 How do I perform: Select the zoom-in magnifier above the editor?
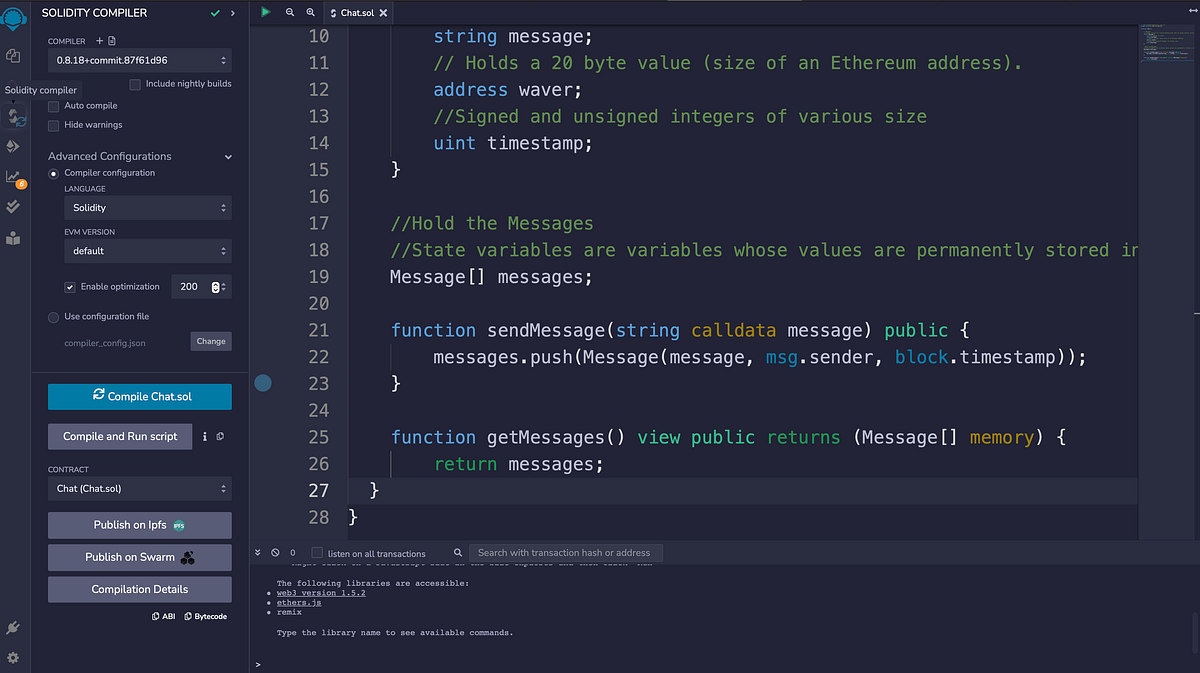310,12
